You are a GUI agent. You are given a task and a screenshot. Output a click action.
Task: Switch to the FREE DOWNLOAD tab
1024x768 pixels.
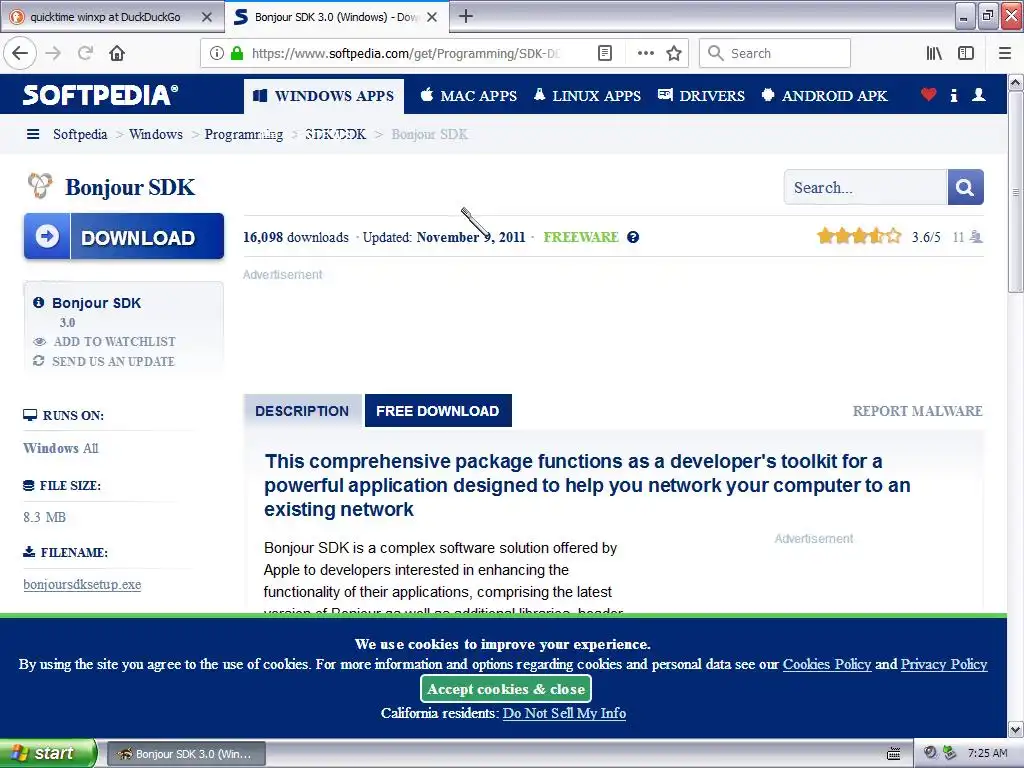pyautogui.click(x=438, y=411)
